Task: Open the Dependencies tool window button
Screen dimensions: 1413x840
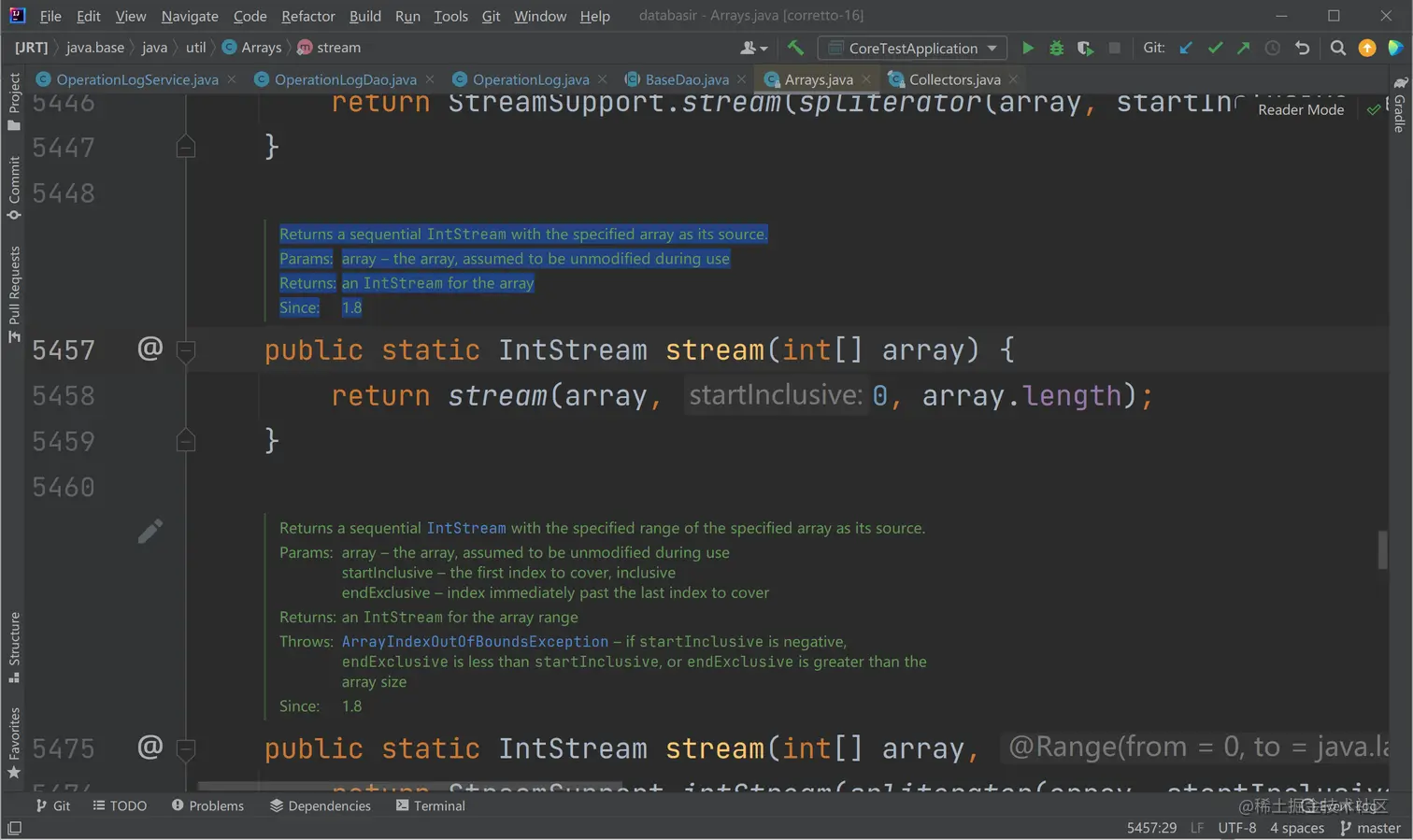Action: coord(321,805)
